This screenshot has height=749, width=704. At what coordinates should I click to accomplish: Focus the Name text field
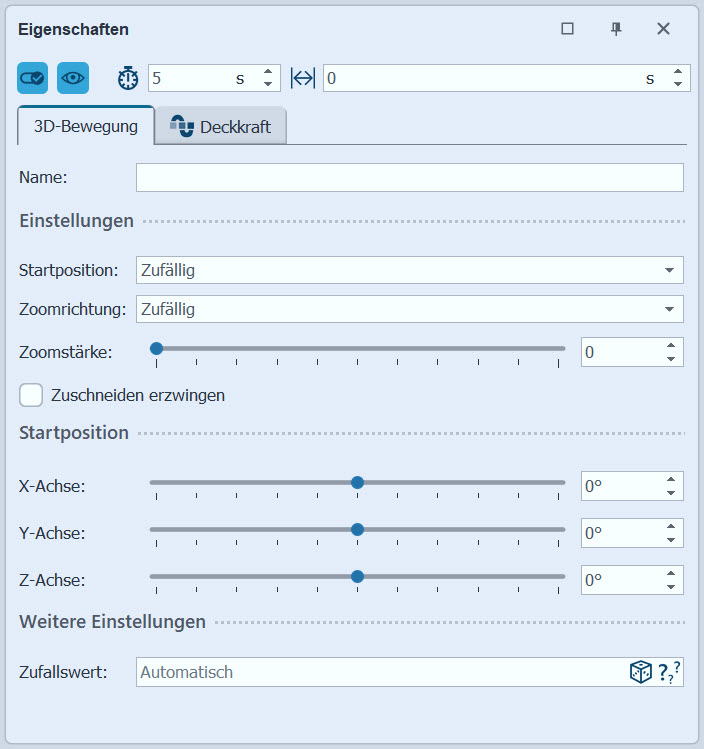click(x=409, y=178)
